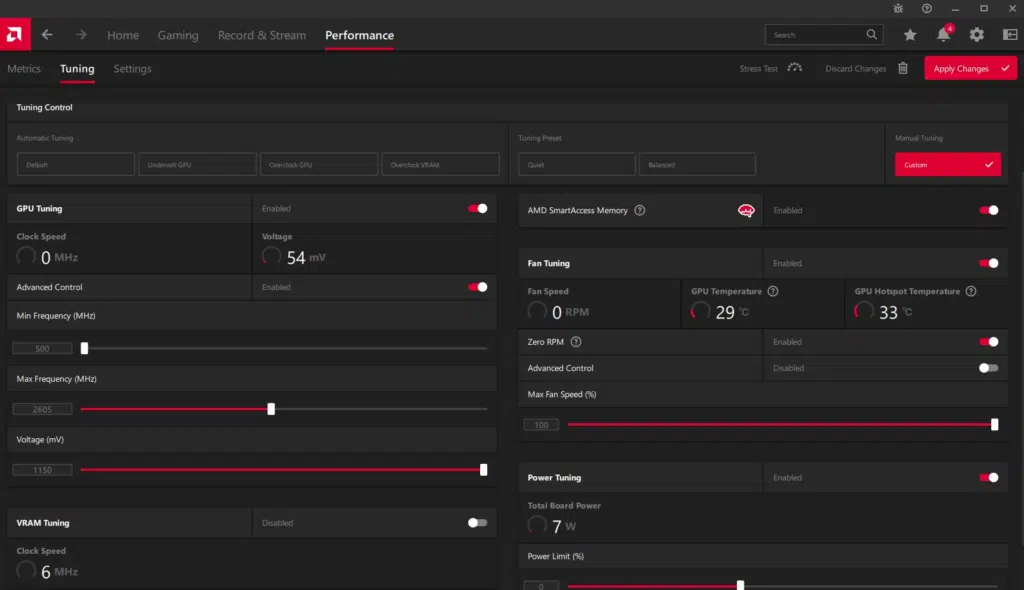Open the Record & Stream tab
Screen dimensions: 1024x590
coord(262,35)
